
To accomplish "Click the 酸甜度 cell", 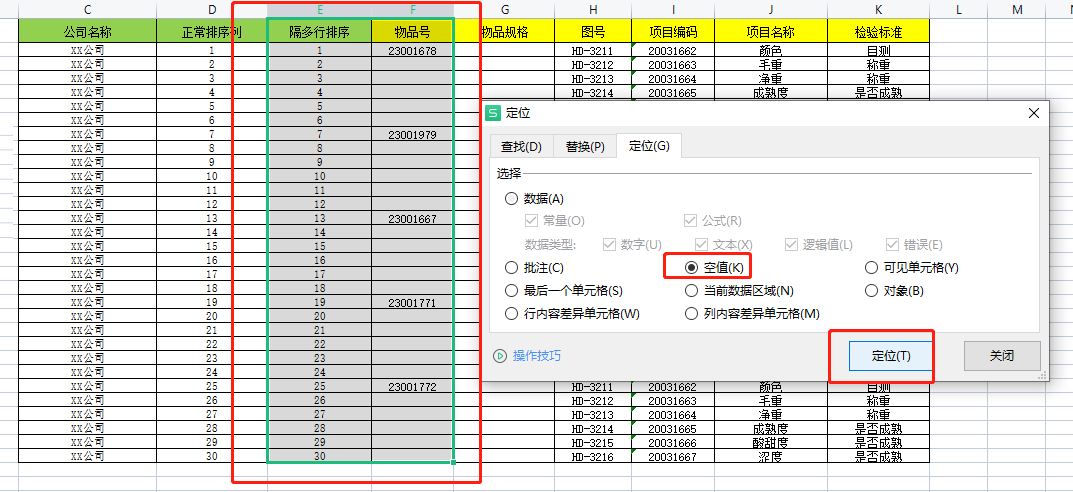I will (771, 443).
